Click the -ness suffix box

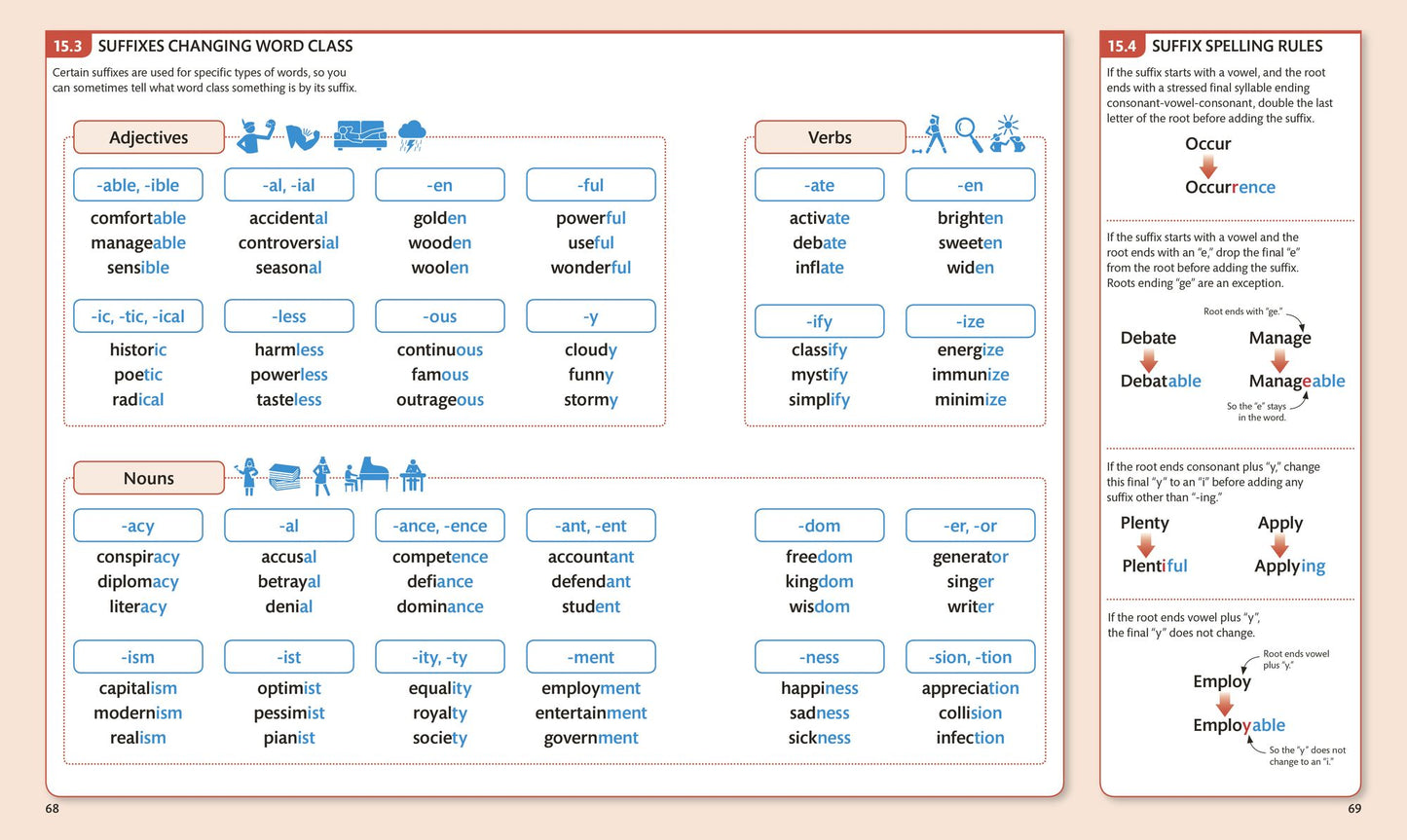pyautogui.click(x=820, y=657)
